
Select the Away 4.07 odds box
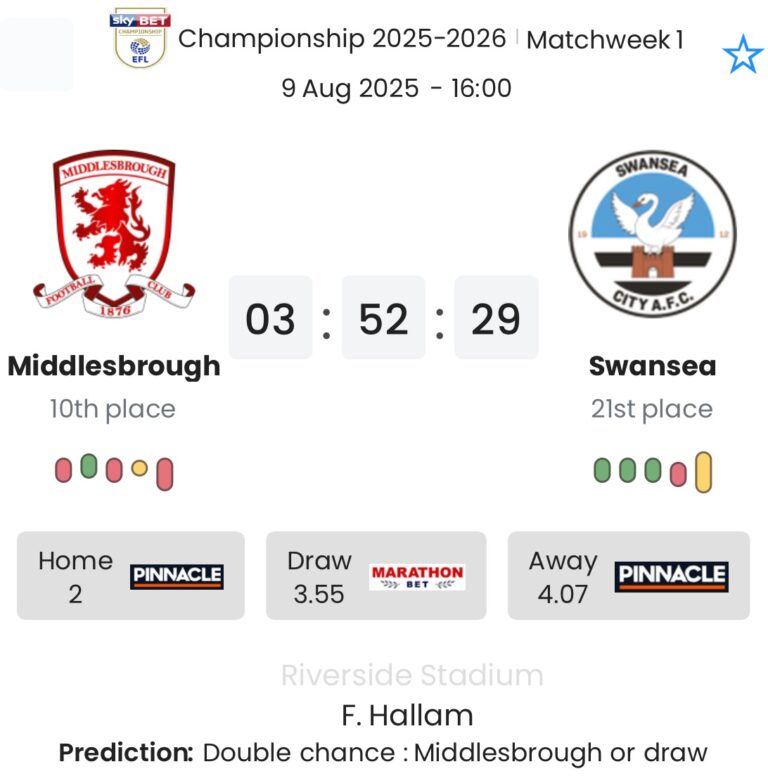tap(628, 576)
